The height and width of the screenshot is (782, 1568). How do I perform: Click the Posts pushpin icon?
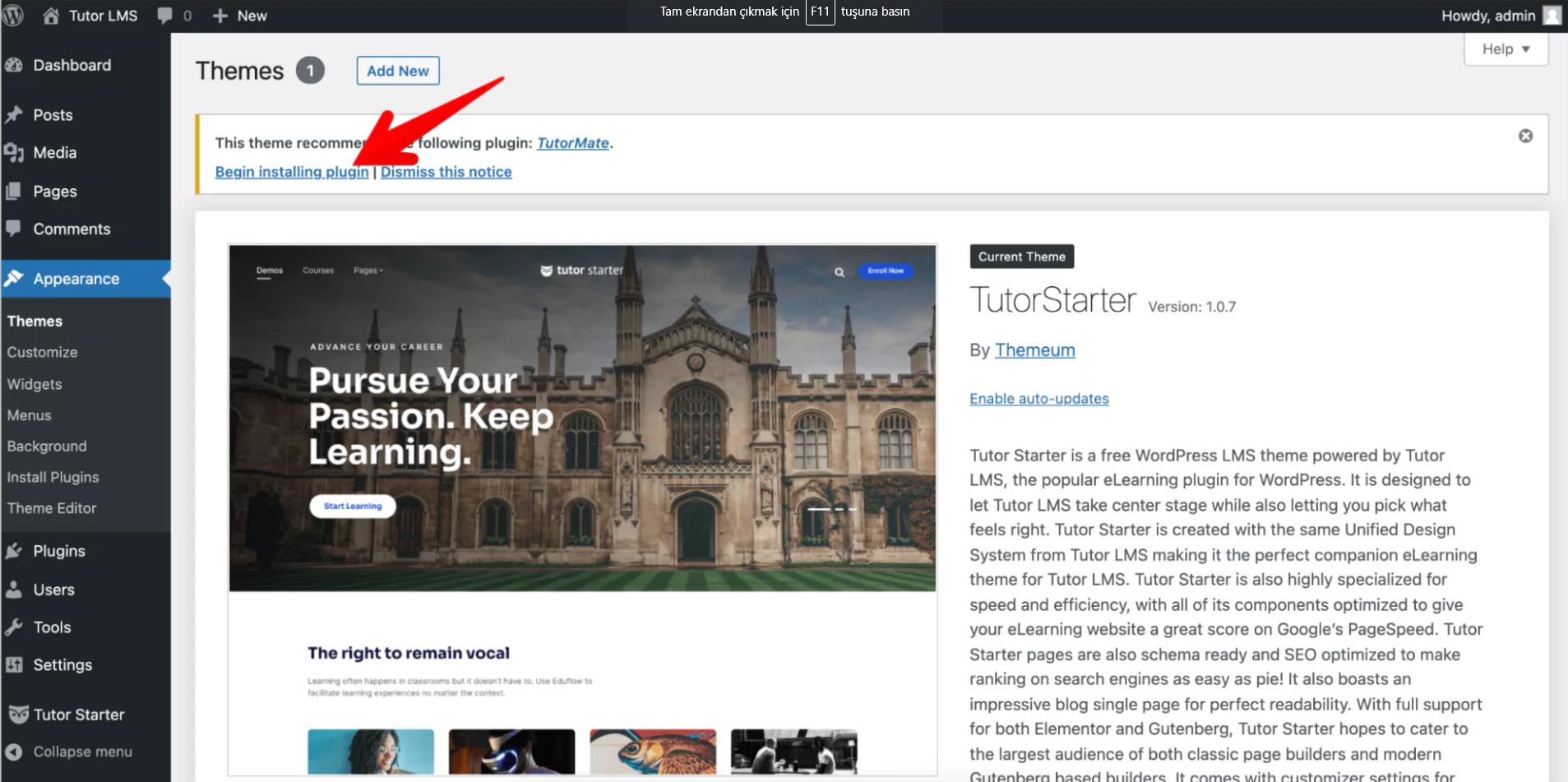(x=14, y=114)
